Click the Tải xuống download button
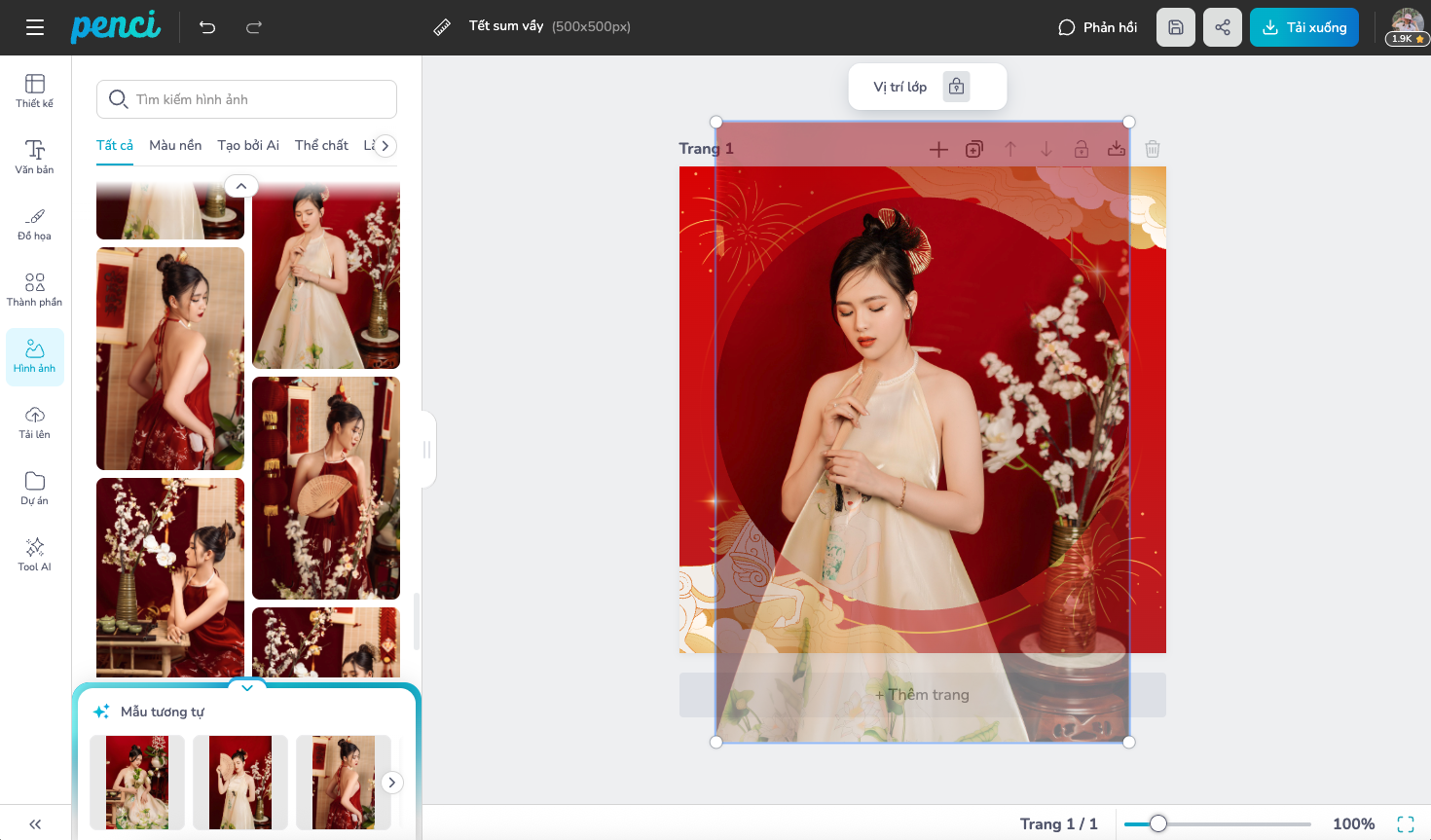 point(1303,27)
